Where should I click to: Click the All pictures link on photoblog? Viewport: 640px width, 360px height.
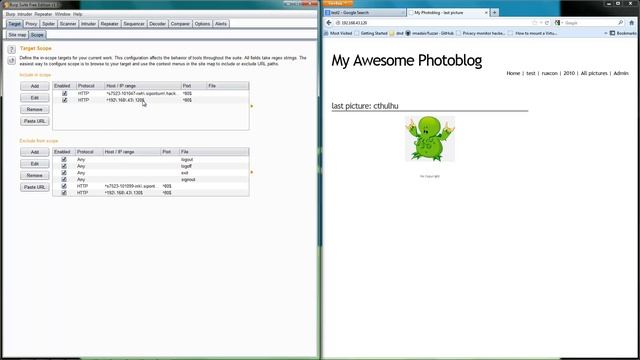[594, 73]
